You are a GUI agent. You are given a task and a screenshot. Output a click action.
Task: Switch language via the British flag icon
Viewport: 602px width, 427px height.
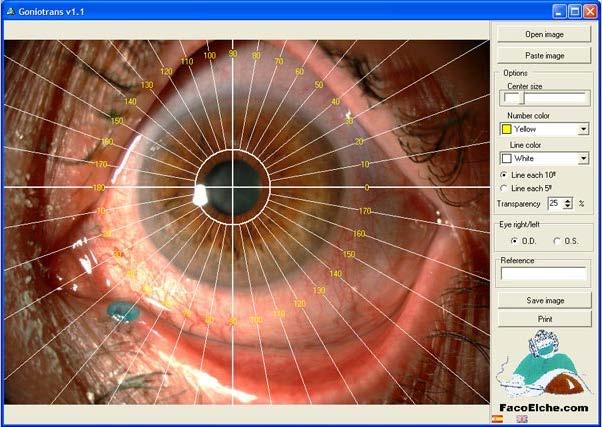[522, 419]
